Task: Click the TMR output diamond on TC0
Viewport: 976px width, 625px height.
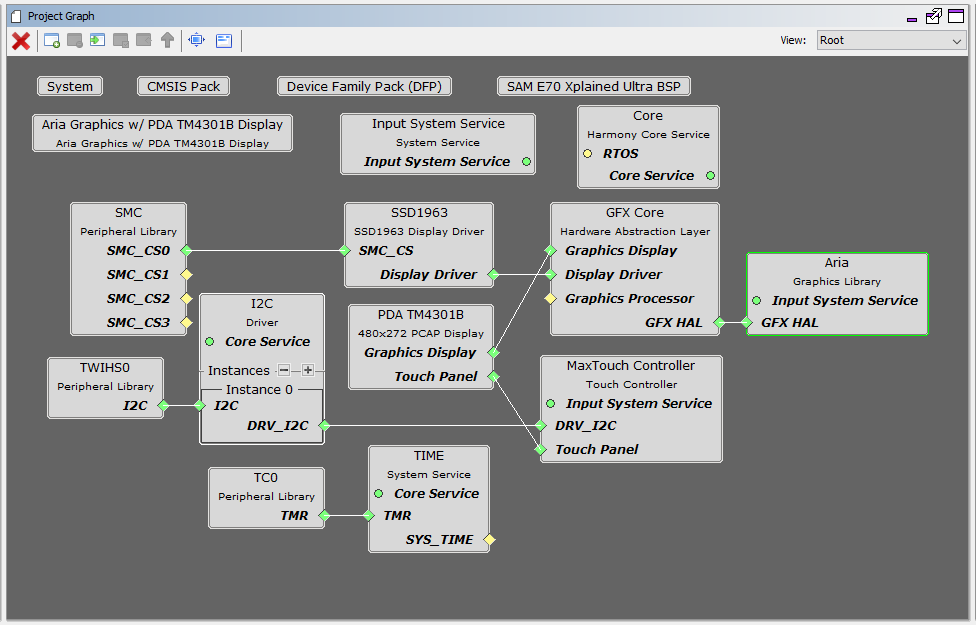Action: (x=324, y=515)
